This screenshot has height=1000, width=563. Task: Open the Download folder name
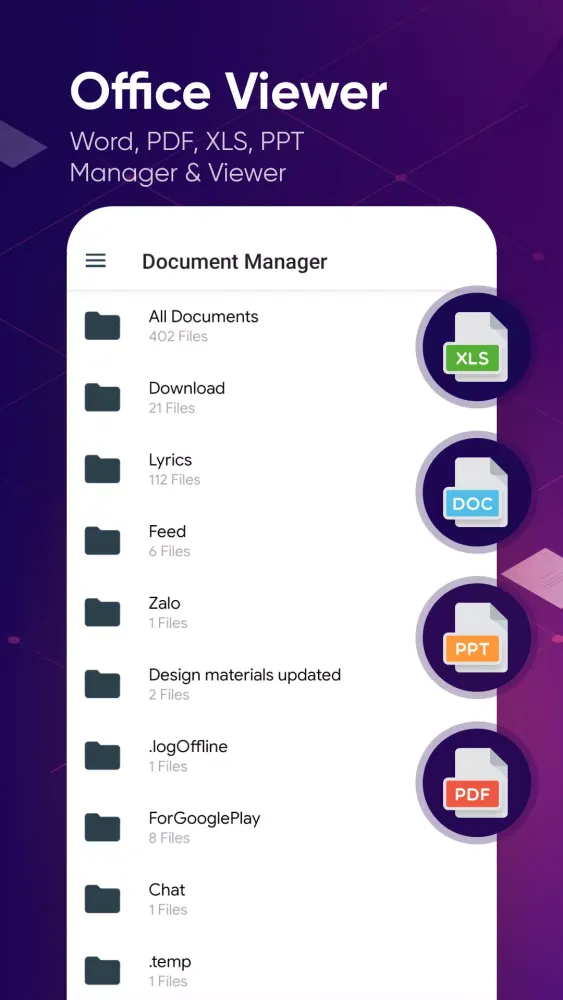(x=187, y=388)
